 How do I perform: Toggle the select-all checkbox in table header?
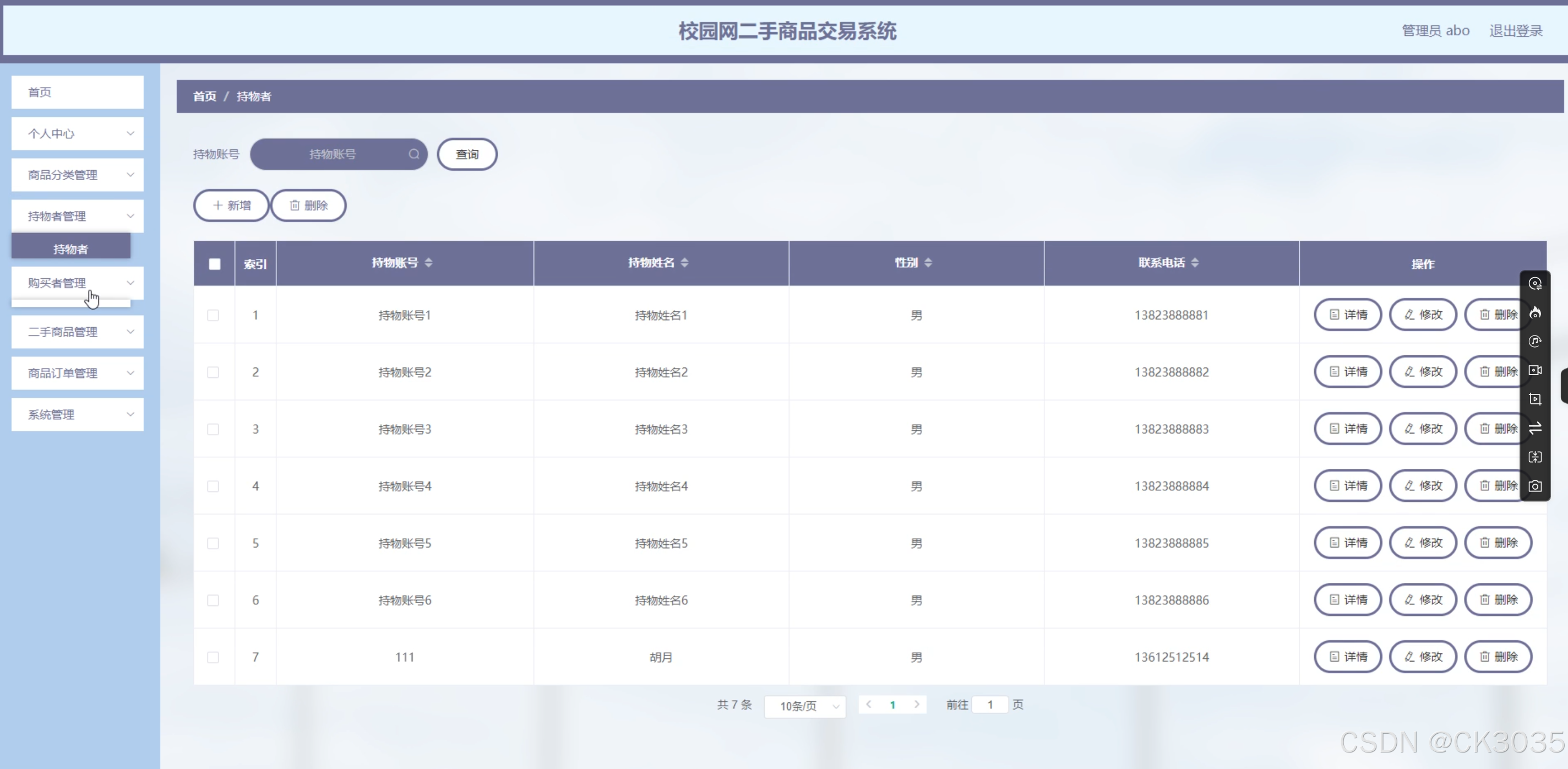pyautogui.click(x=214, y=264)
